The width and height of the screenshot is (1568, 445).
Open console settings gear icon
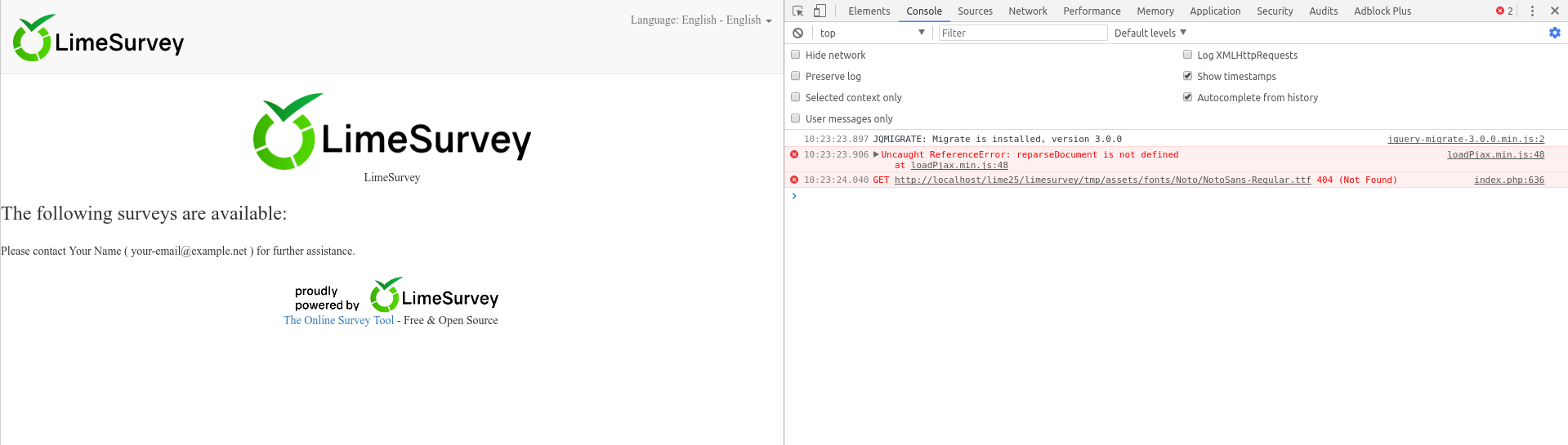pos(1554,33)
